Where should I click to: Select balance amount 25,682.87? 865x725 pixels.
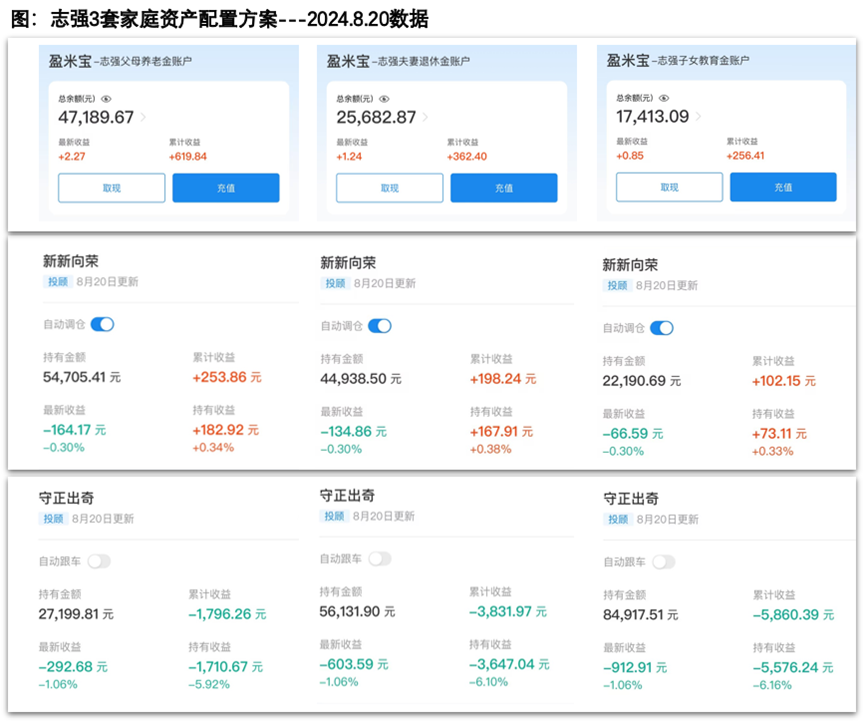[376, 117]
